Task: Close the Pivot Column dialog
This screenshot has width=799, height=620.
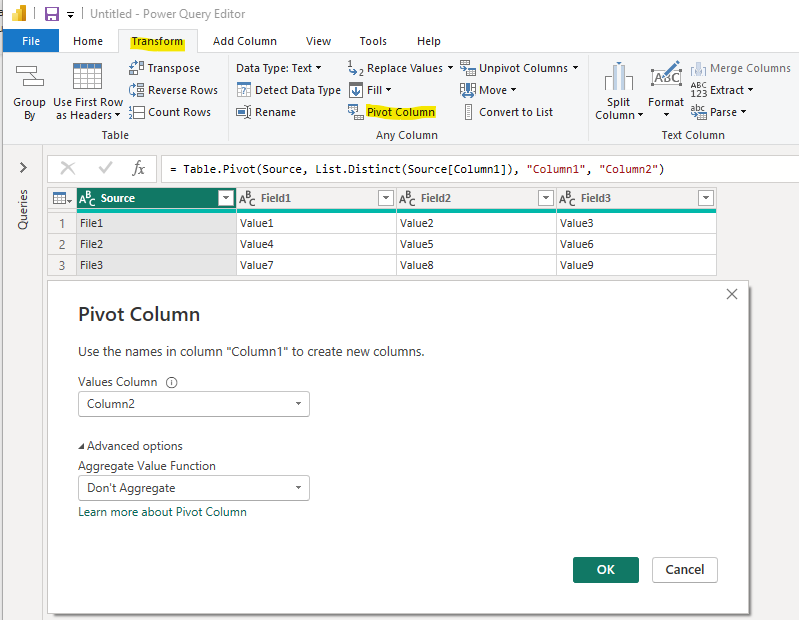Action: coord(732,294)
